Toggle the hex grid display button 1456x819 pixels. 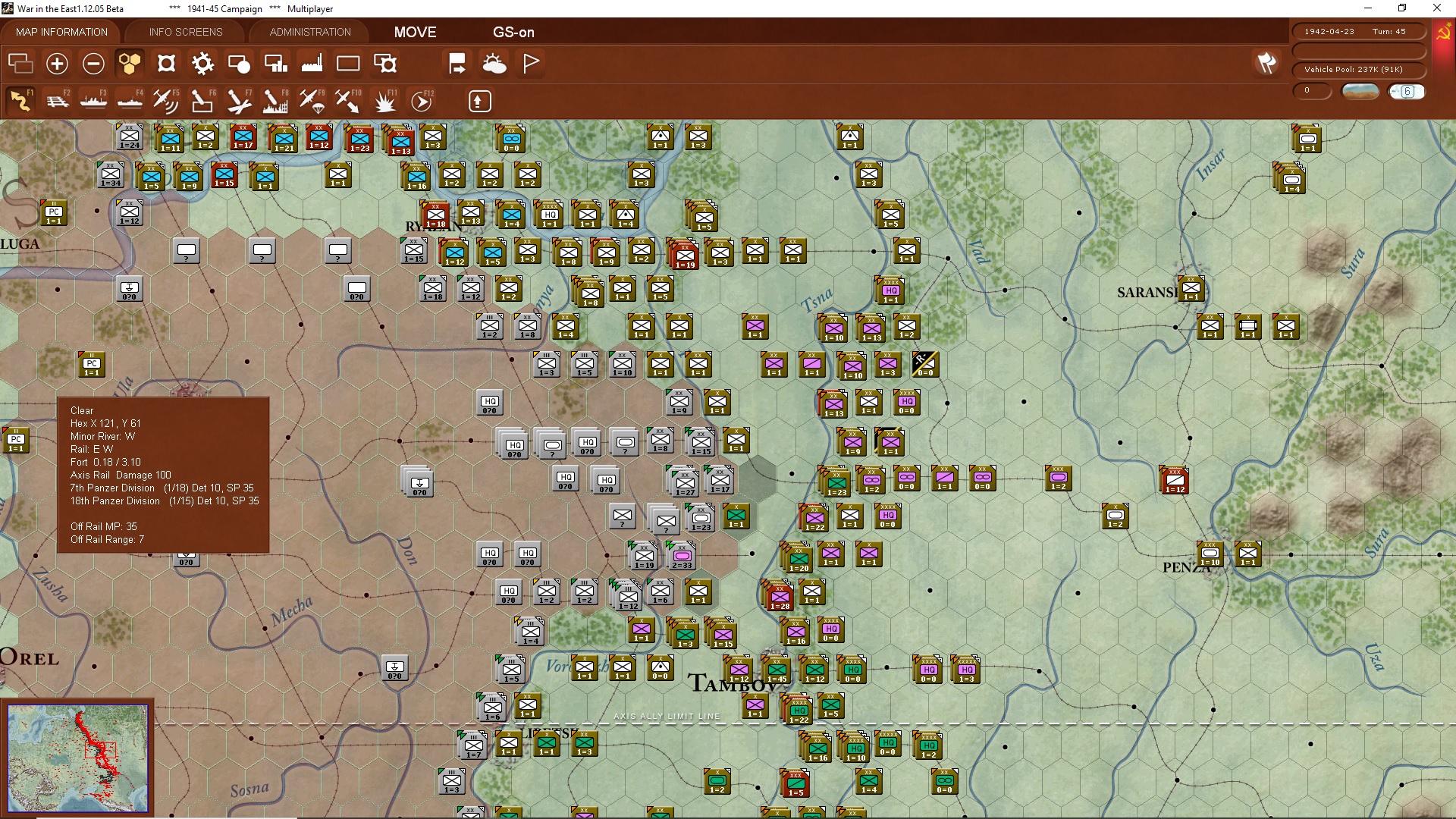(x=130, y=64)
